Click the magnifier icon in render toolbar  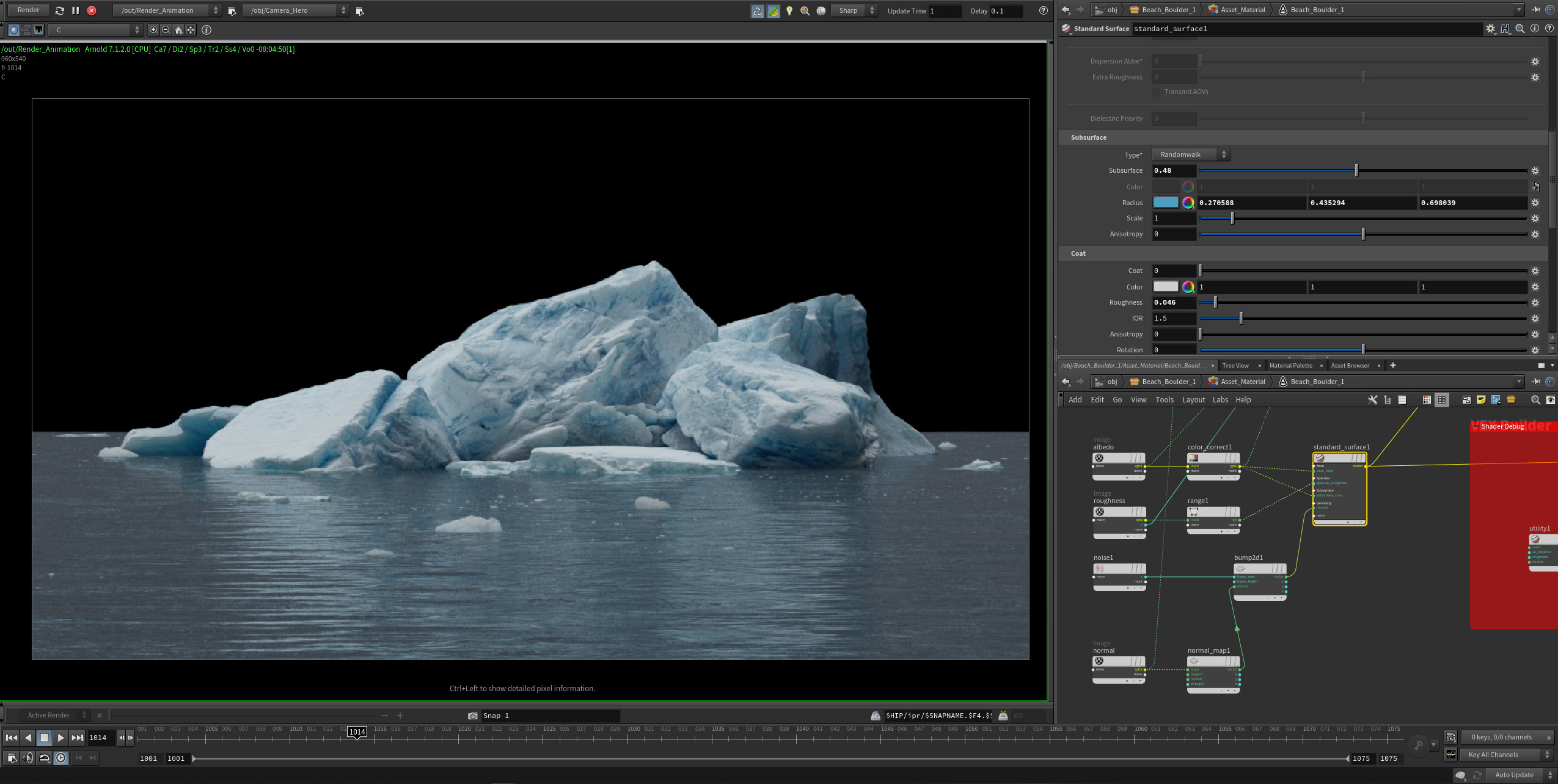(805, 10)
